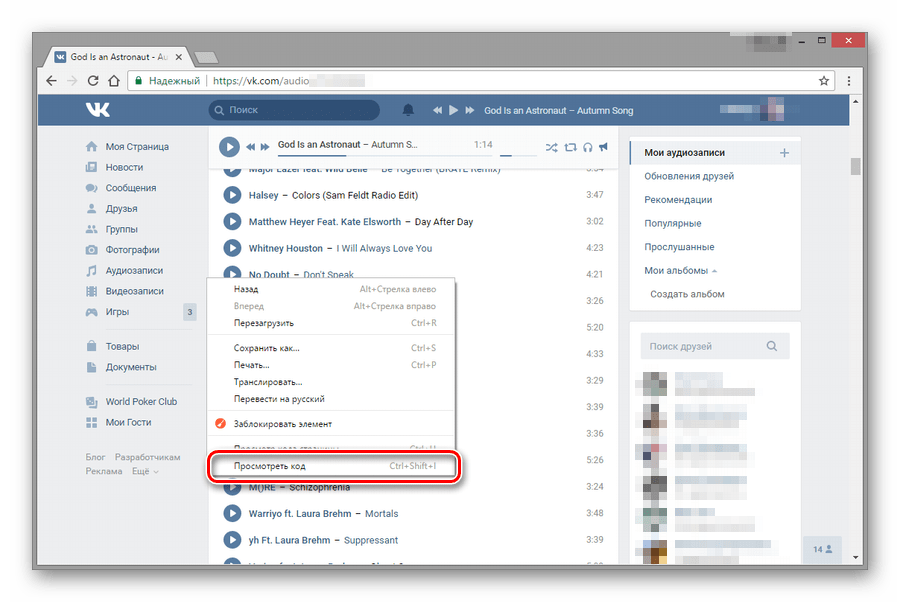Open the Chrome three-dot menu
Viewport: 900px width, 602px height.
pyautogui.click(x=849, y=80)
